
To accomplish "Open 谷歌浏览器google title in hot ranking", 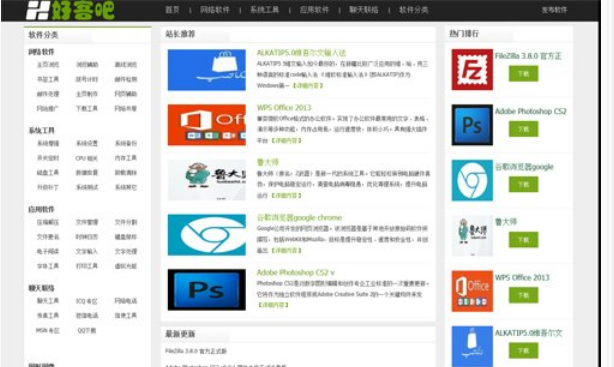I will coord(524,167).
